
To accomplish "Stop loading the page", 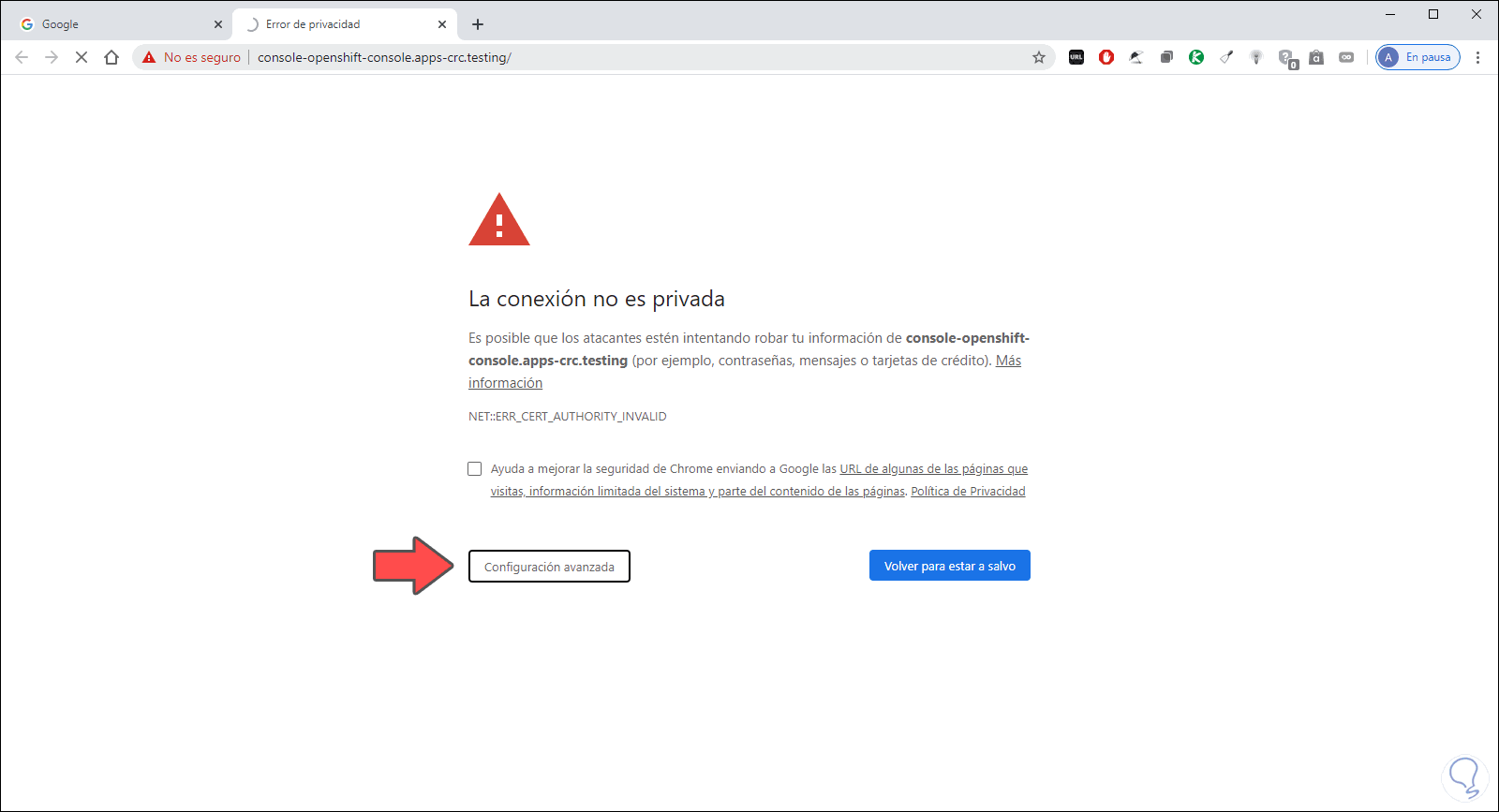I will (82, 57).
